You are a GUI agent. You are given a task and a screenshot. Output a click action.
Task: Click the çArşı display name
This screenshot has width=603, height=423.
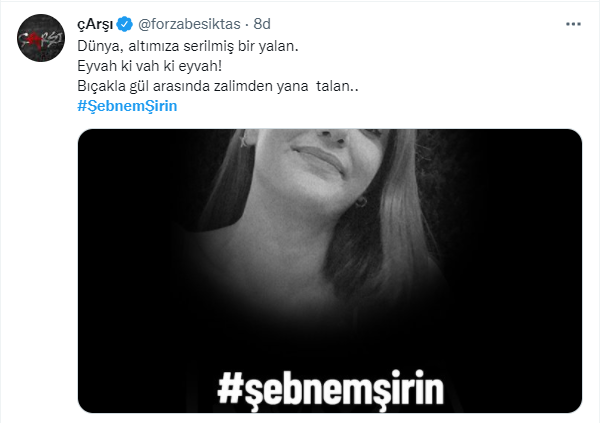tap(95, 25)
